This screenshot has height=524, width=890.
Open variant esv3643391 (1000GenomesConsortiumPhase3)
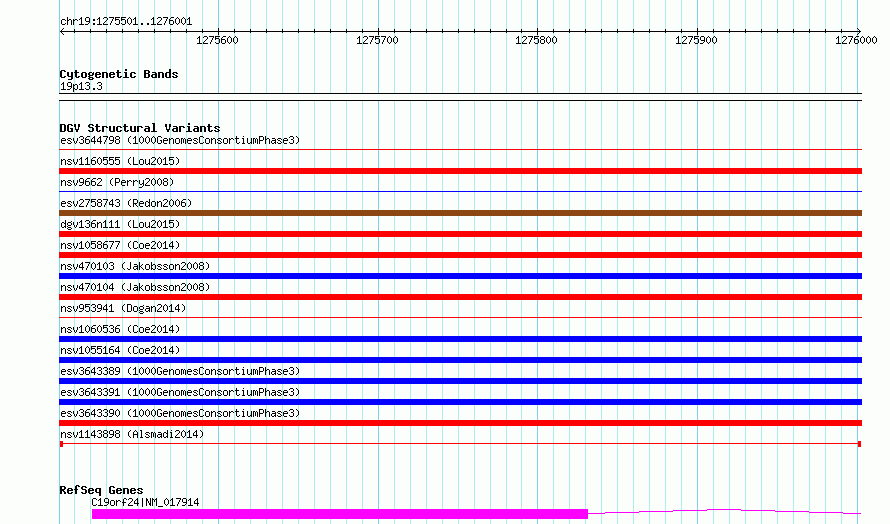click(x=180, y=392)
